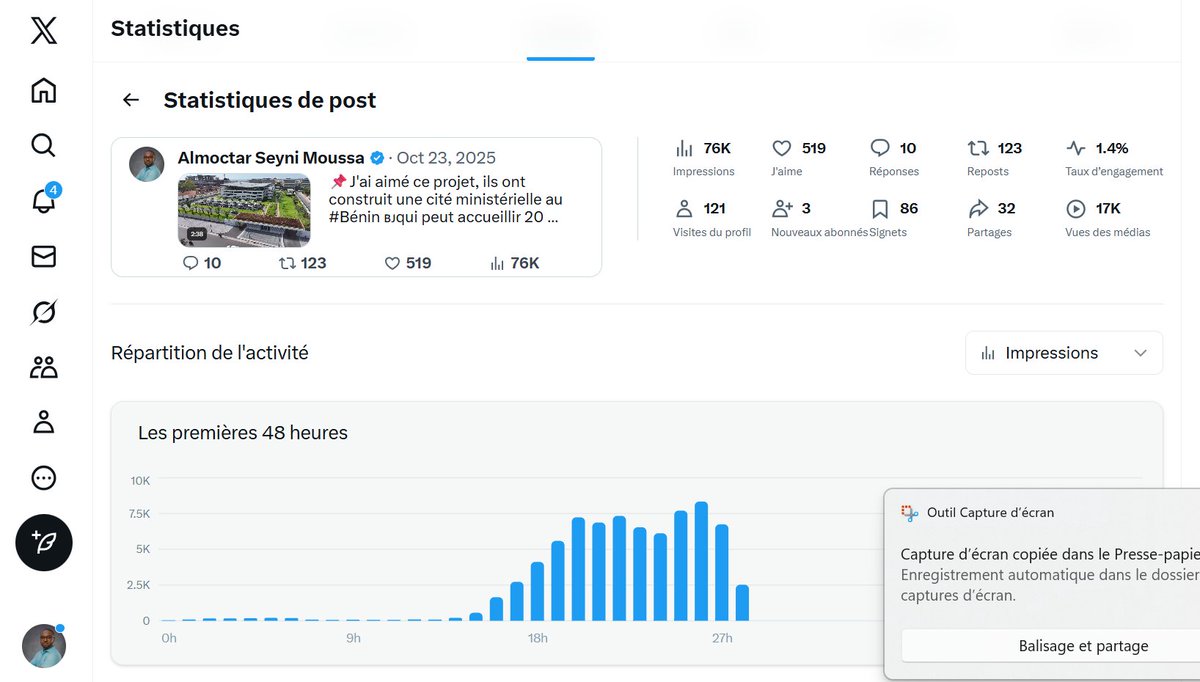Click the More options ellipsis icon

42,477
